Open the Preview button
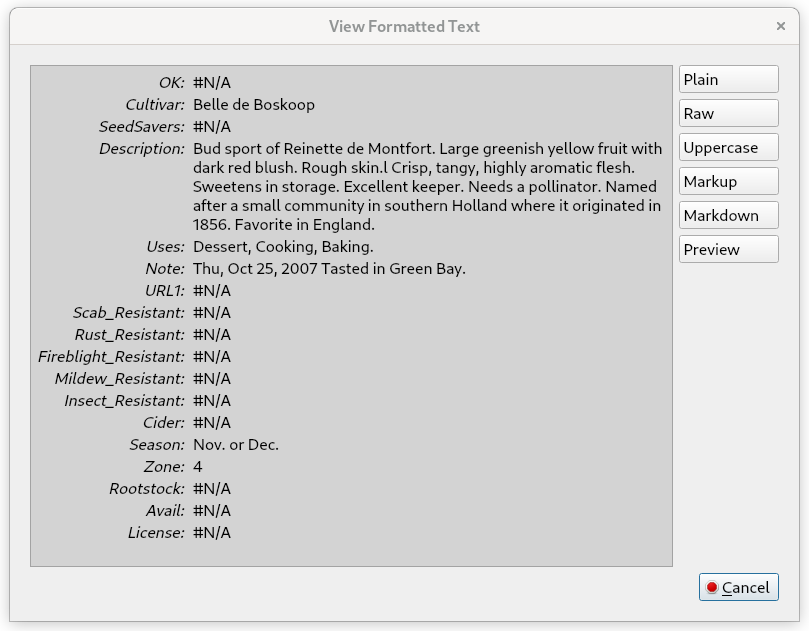The height and width of the screenshot is (631, 809). click(x=728, y=250)
